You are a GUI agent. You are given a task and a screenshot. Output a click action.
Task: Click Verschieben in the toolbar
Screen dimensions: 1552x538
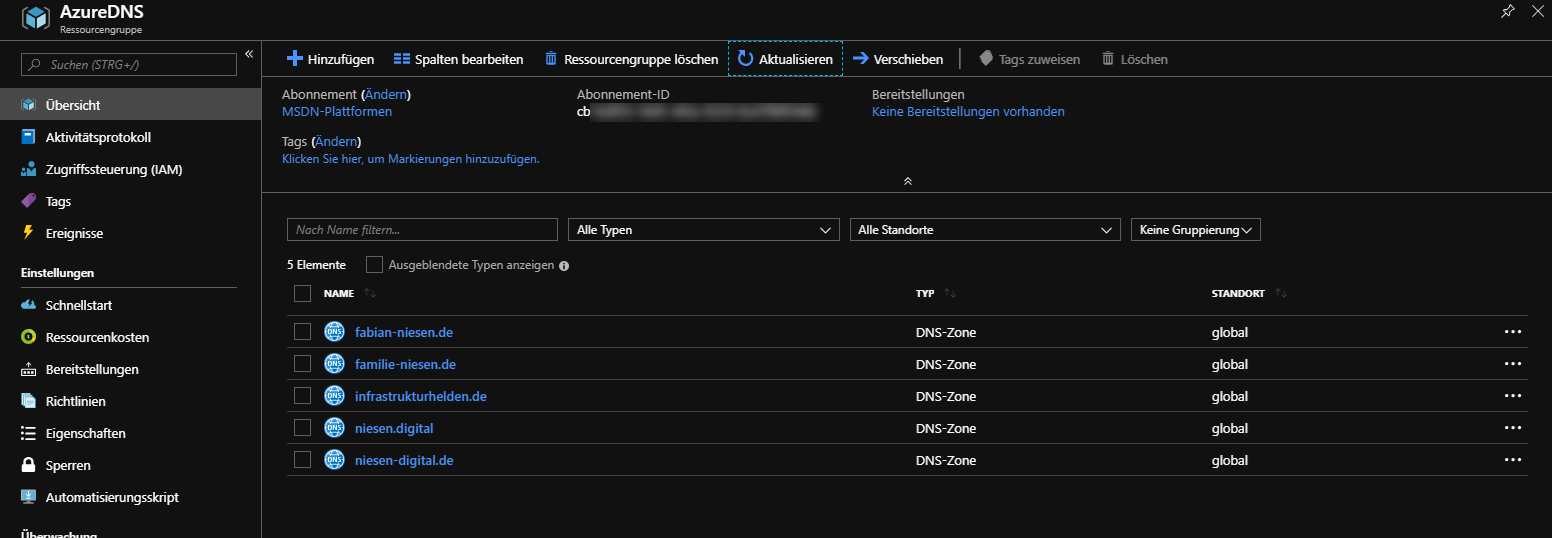click(x=897, y=59)
